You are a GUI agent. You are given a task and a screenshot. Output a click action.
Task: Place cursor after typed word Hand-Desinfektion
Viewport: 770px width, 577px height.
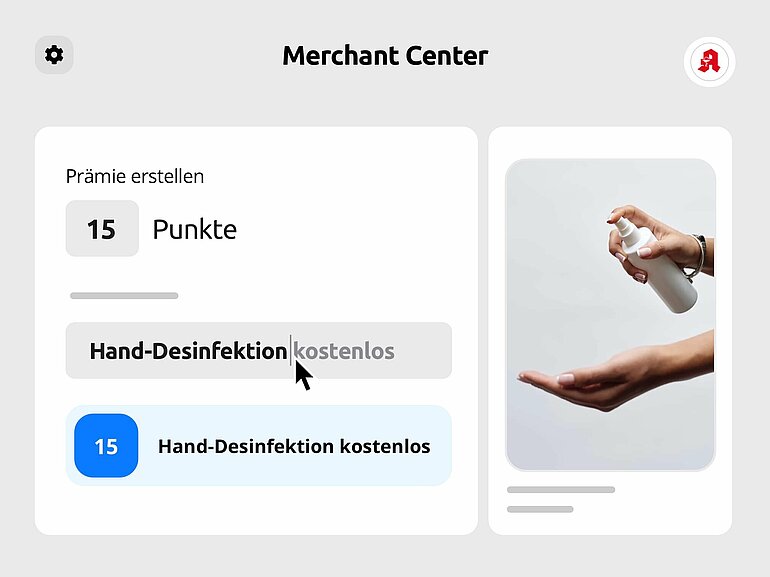click(289, 351)
